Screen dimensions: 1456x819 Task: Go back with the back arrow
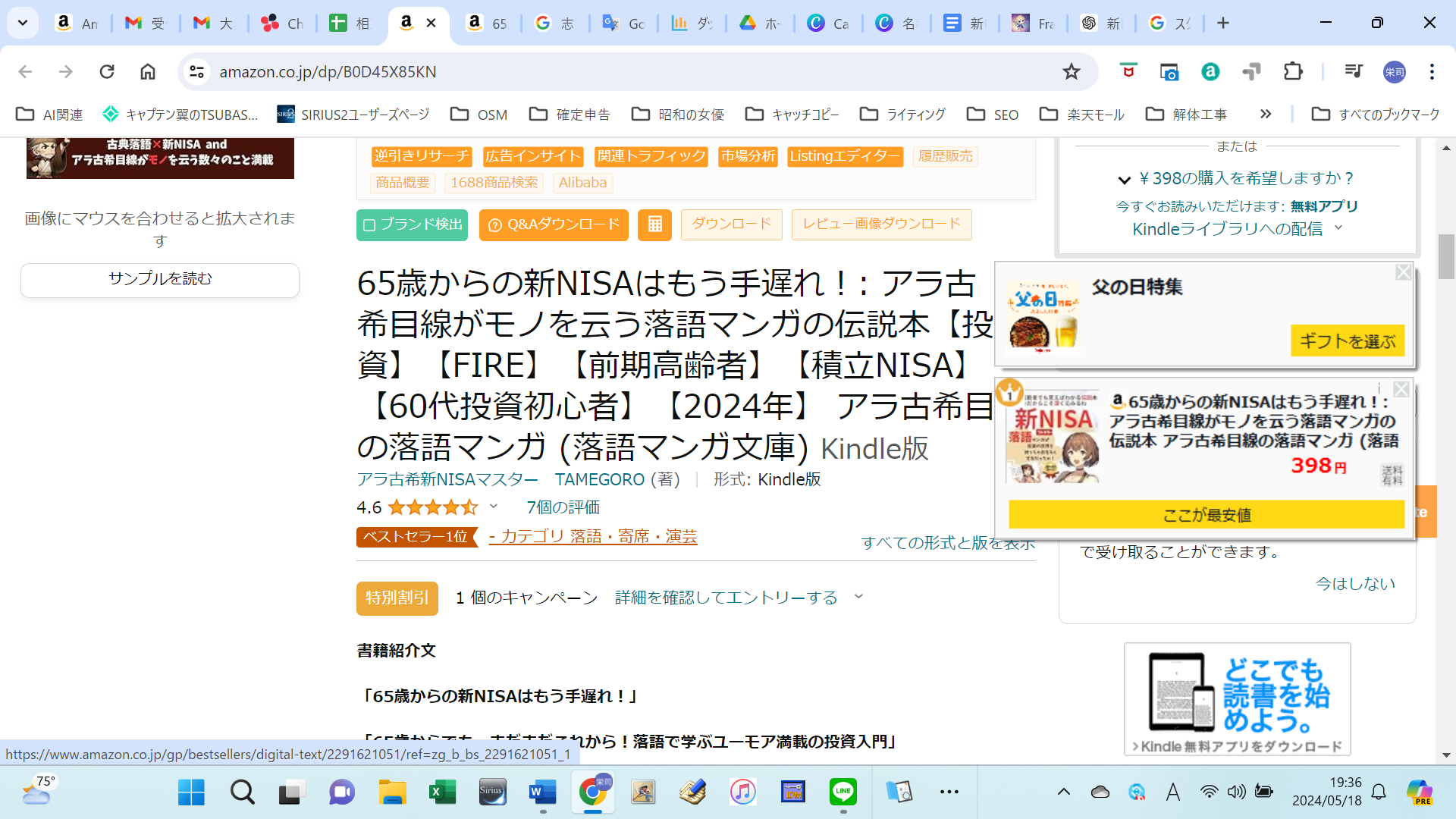click(25, 71)
